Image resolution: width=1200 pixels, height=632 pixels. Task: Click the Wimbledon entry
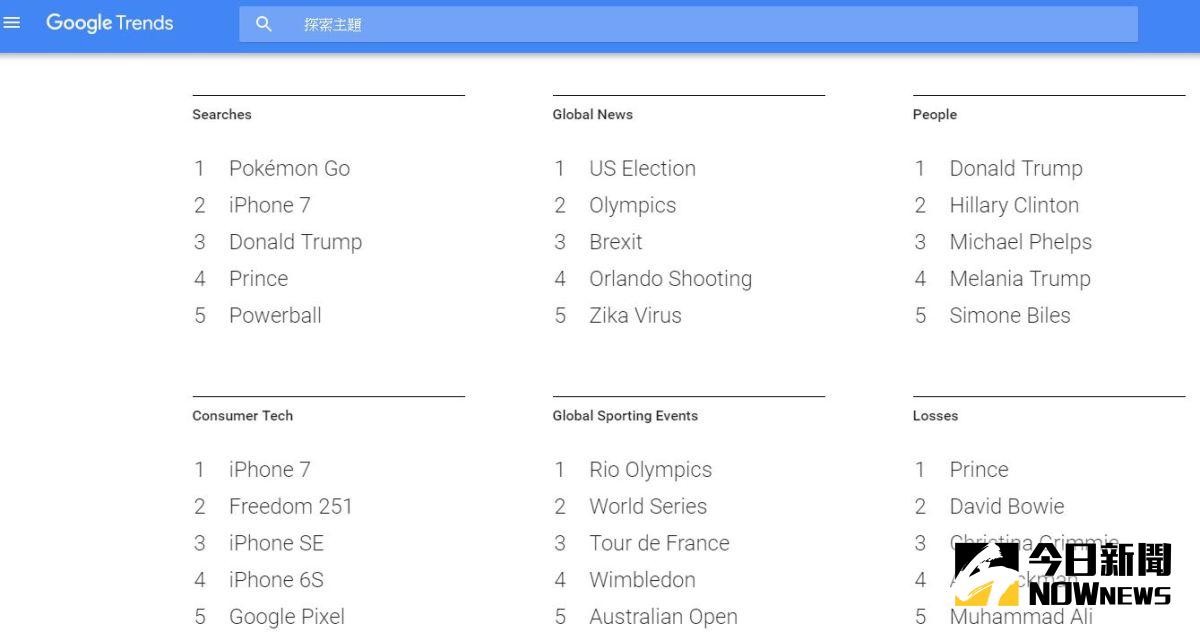point(642,579)
